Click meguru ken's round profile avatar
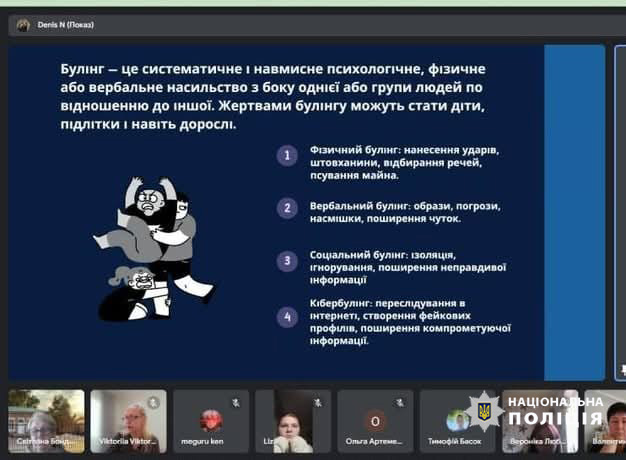Viewport: 626px width, 460px height. point(211,420)
